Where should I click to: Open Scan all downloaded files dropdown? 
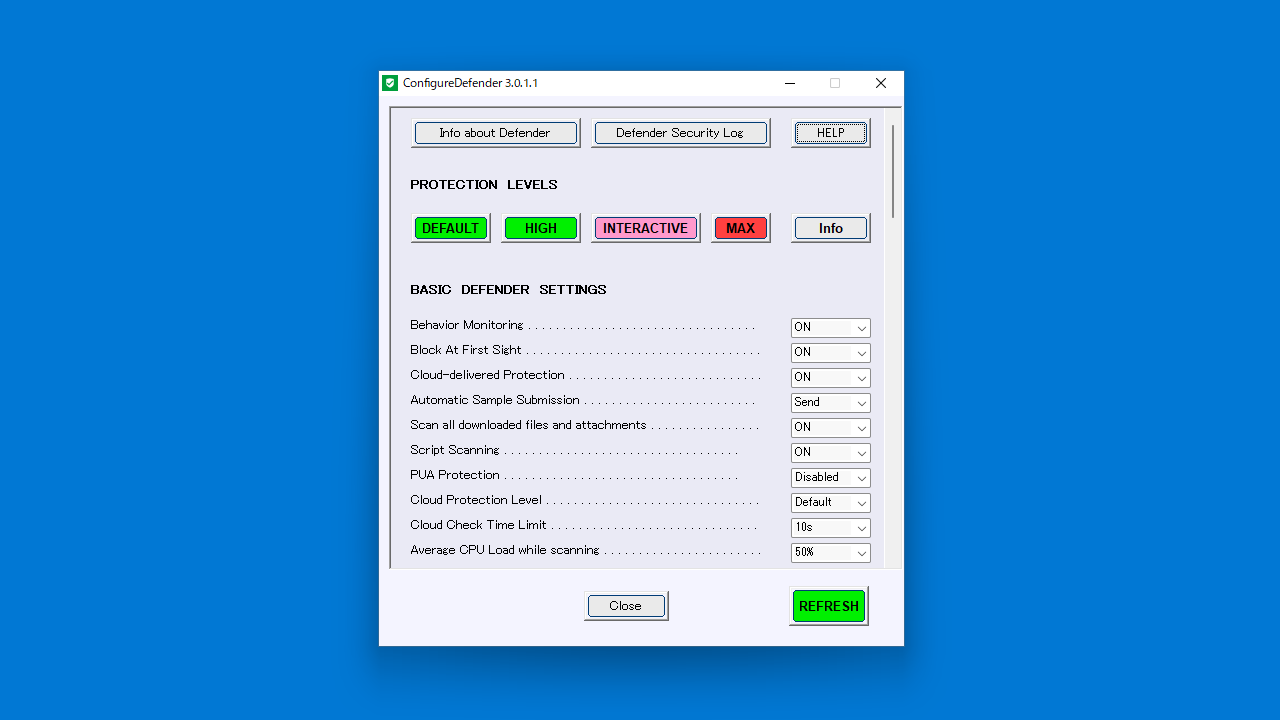coord(830,428)
